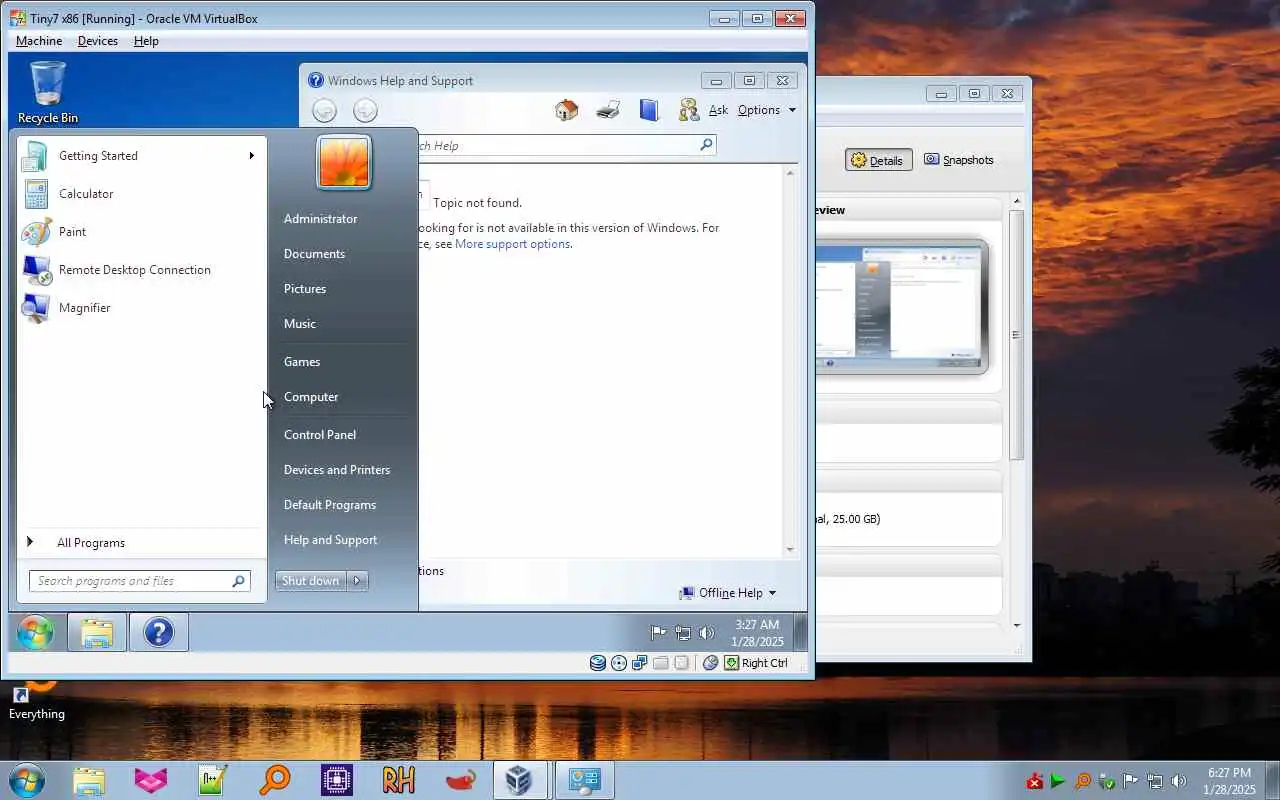Click the orange magnifier host taskbar icon
Viewport: 1280px width, 800px height.
point(274,780)
